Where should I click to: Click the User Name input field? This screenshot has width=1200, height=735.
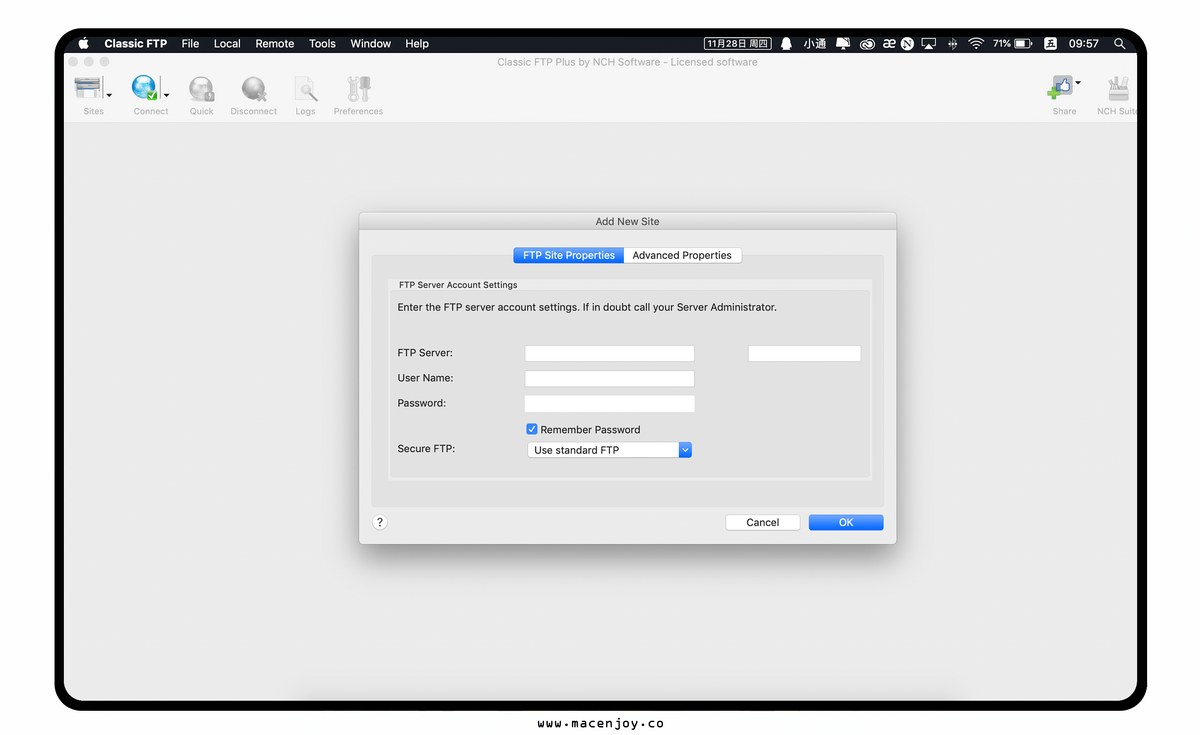coord(609,378)
